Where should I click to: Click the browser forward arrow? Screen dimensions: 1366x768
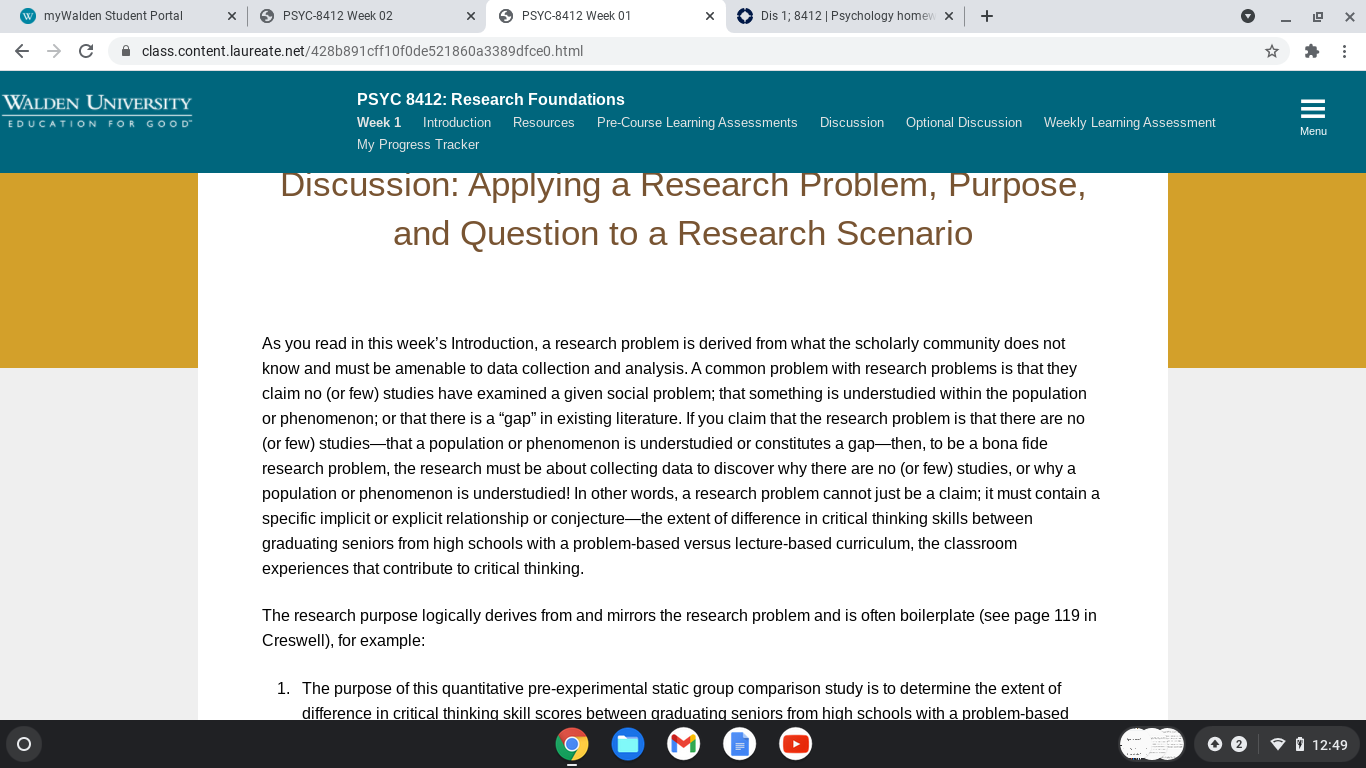tap(54, 51)
